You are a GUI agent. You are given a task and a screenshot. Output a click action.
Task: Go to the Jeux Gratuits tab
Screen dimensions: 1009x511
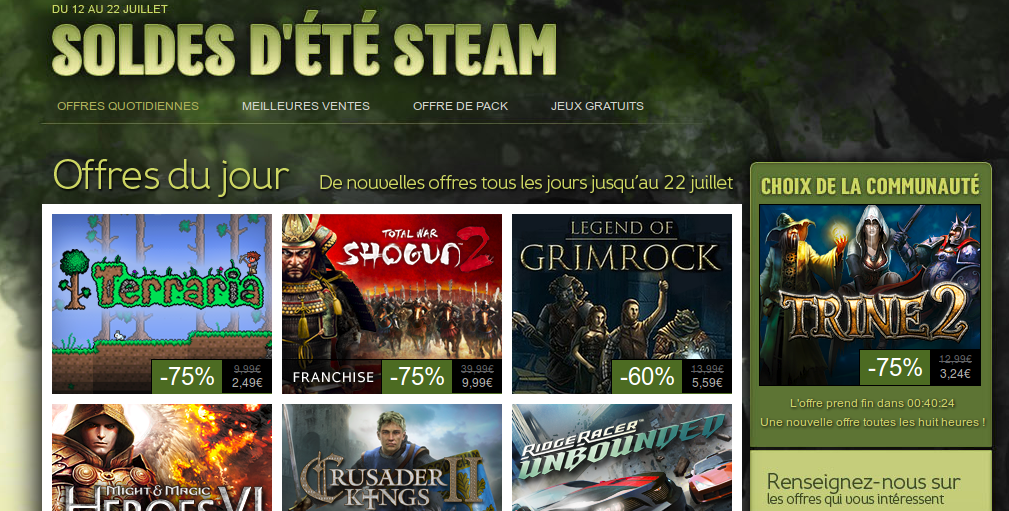click(x=597, y=106)
